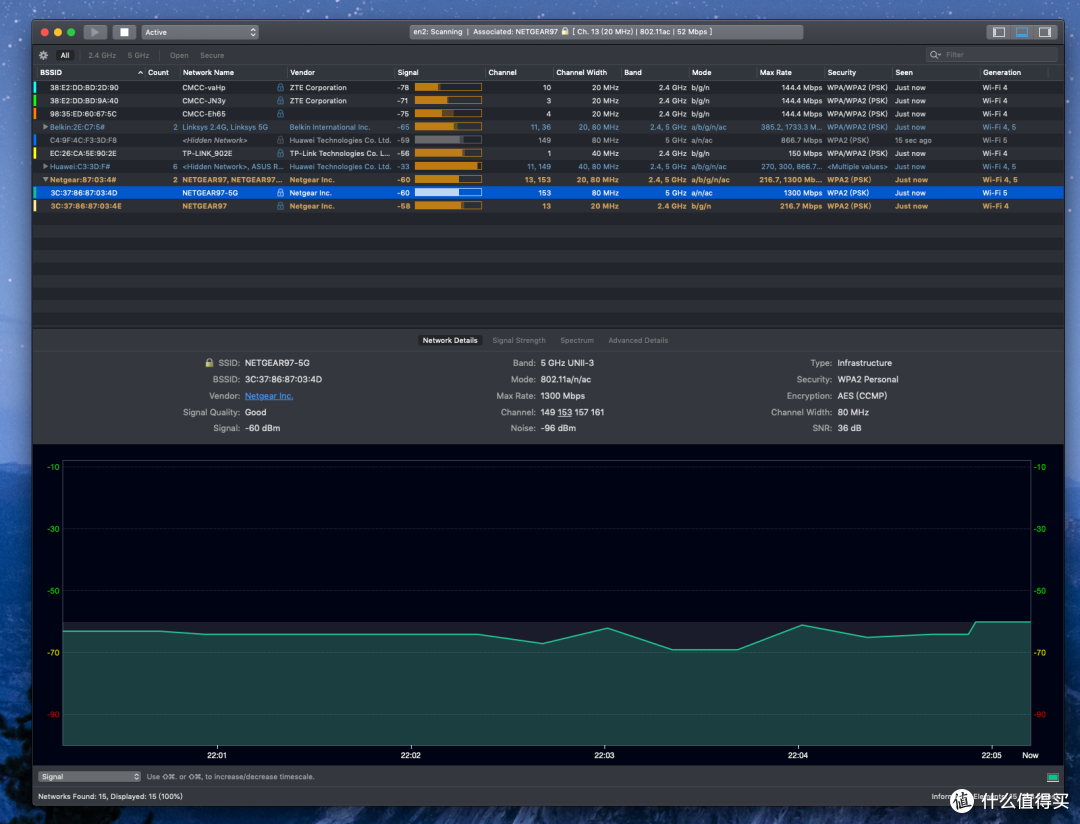Viewport: 1080px width, 824px height.
Task: Click the play scan button
Action: [95, 32]
